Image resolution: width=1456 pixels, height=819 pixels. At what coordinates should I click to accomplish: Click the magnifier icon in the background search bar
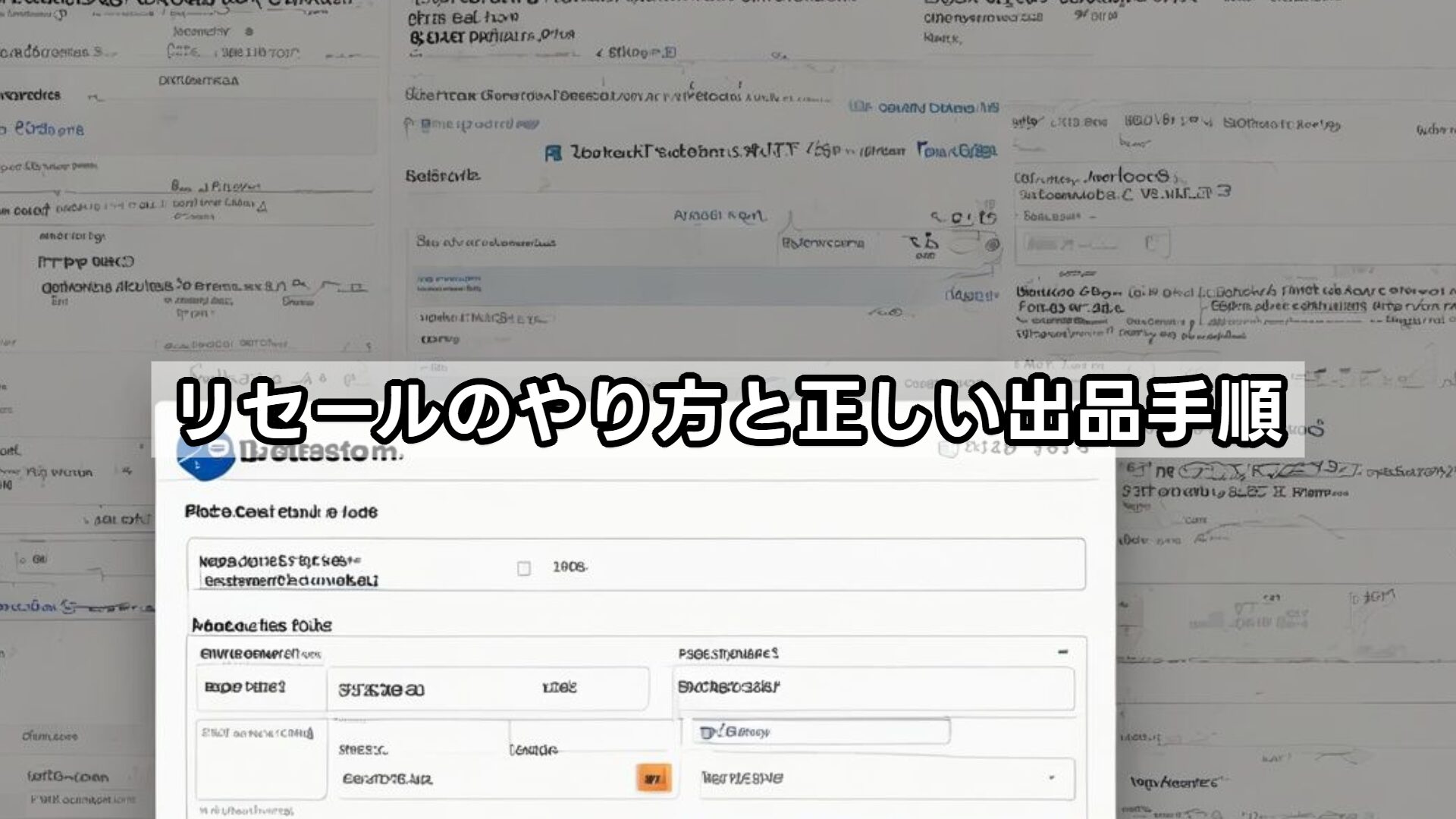click(934, 216)
